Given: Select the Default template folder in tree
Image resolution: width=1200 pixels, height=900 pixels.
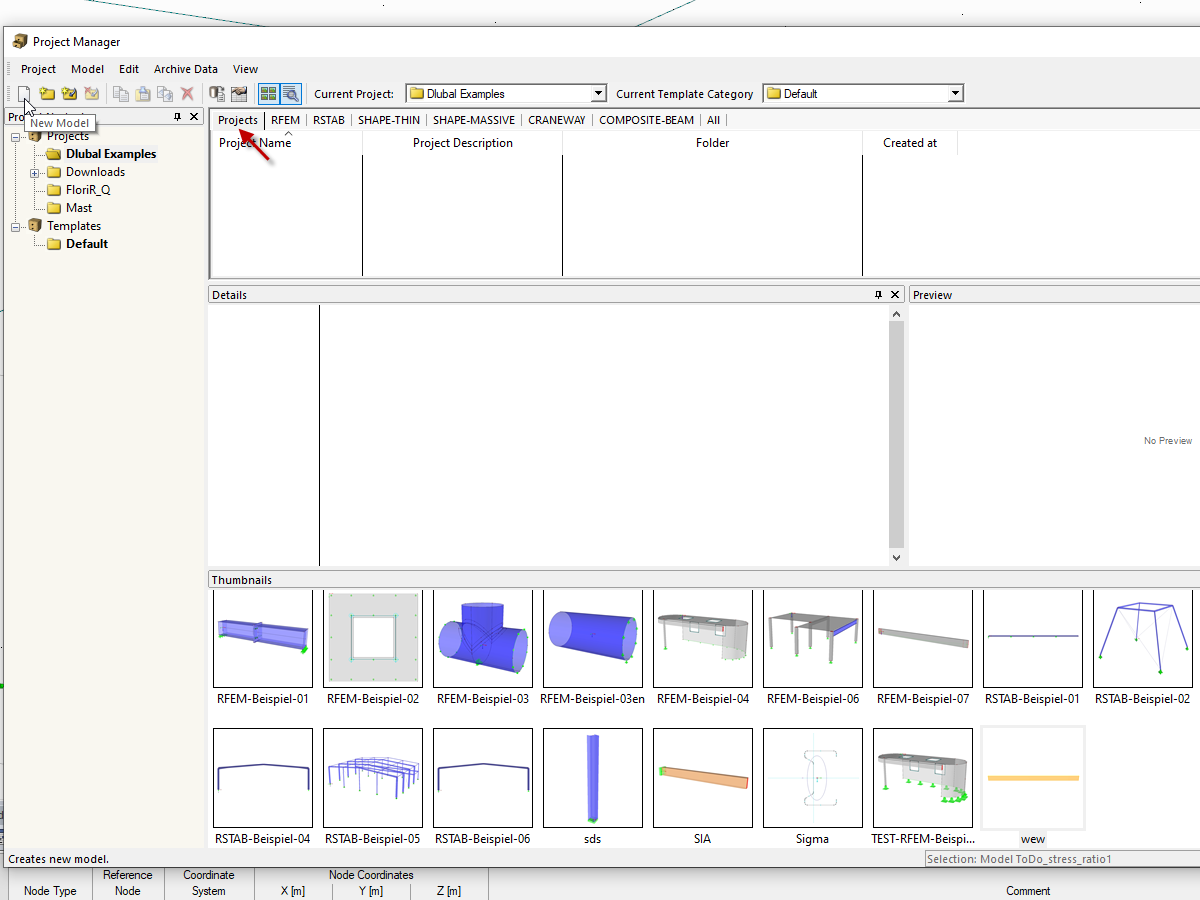Looking at the screenshot, I should (87, 244).
